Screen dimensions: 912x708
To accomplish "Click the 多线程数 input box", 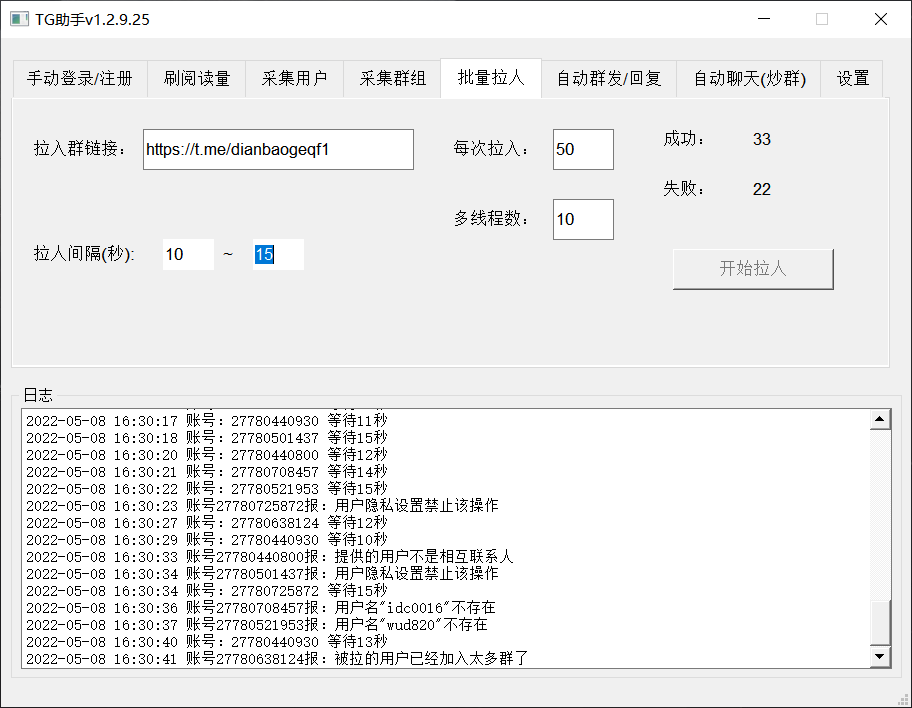I will point(582,219).
